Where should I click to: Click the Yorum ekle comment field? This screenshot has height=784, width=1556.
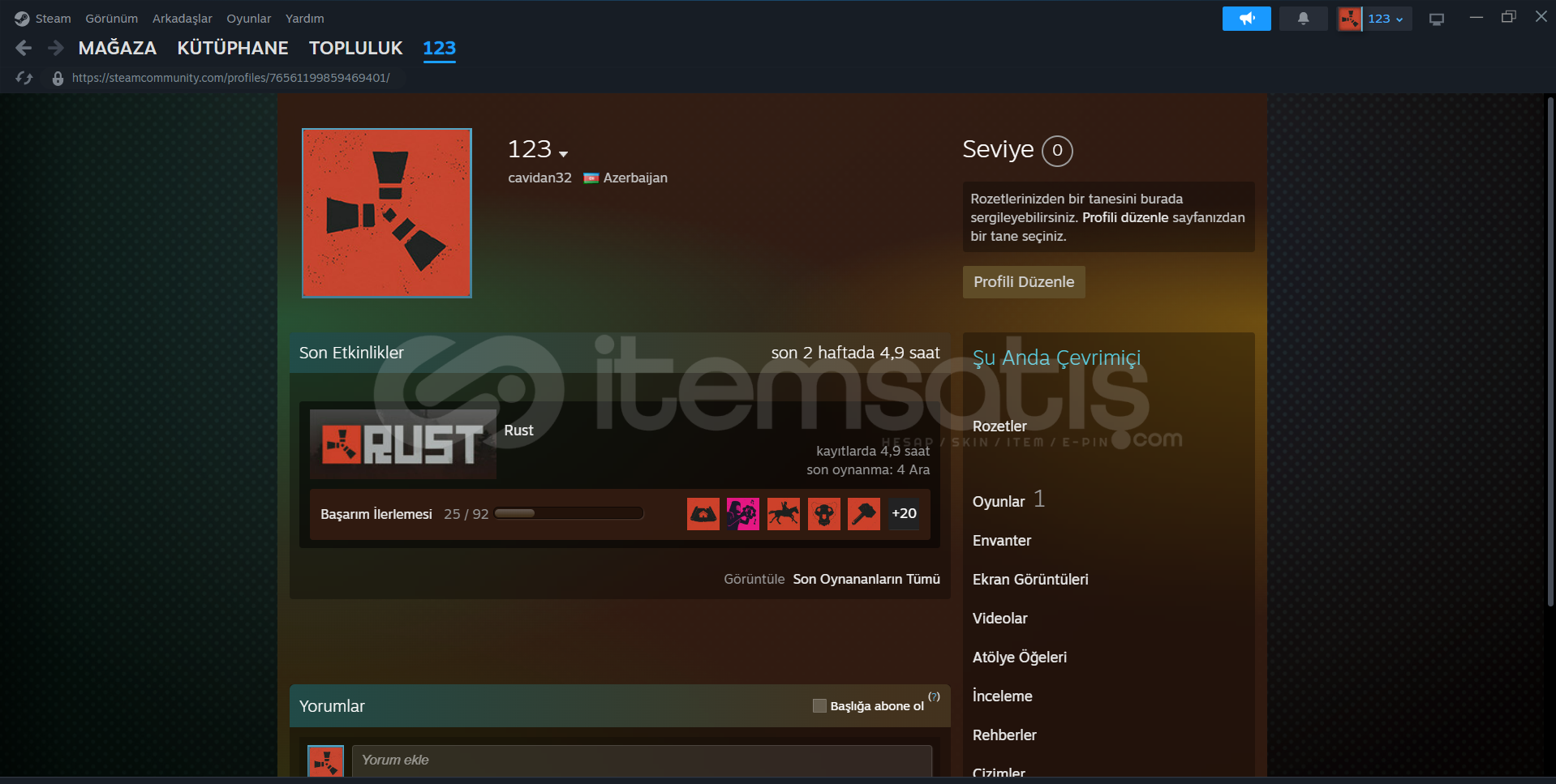pos(641,760)
